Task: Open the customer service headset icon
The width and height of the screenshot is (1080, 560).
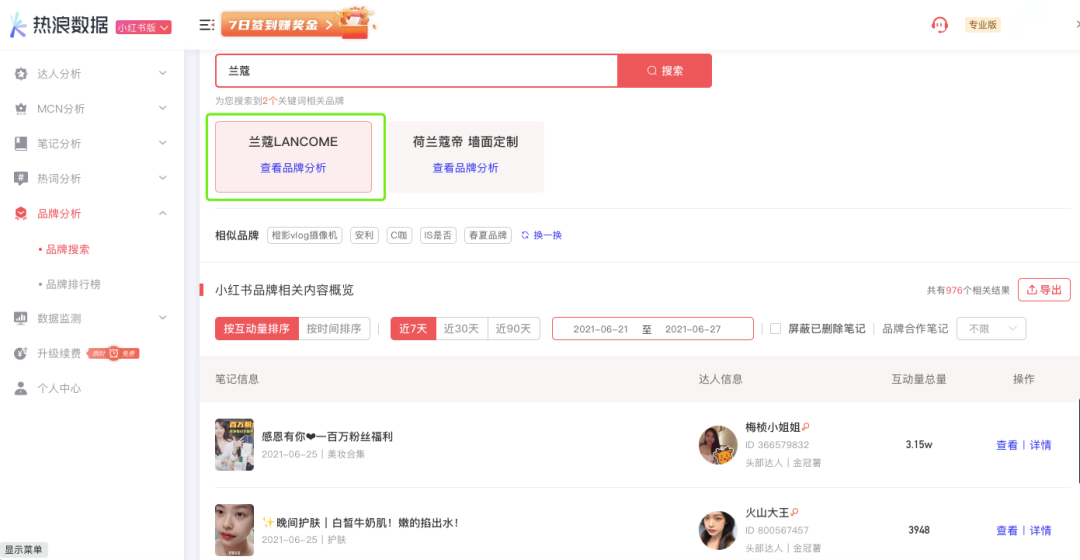Action: (939, 25)
